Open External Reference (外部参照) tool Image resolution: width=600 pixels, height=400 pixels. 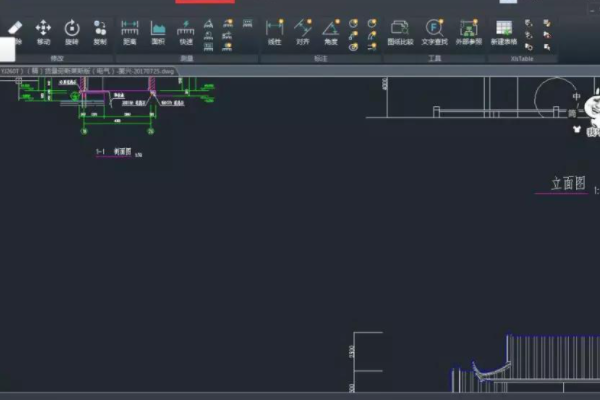pyautogui.click(x=467, y=31)
